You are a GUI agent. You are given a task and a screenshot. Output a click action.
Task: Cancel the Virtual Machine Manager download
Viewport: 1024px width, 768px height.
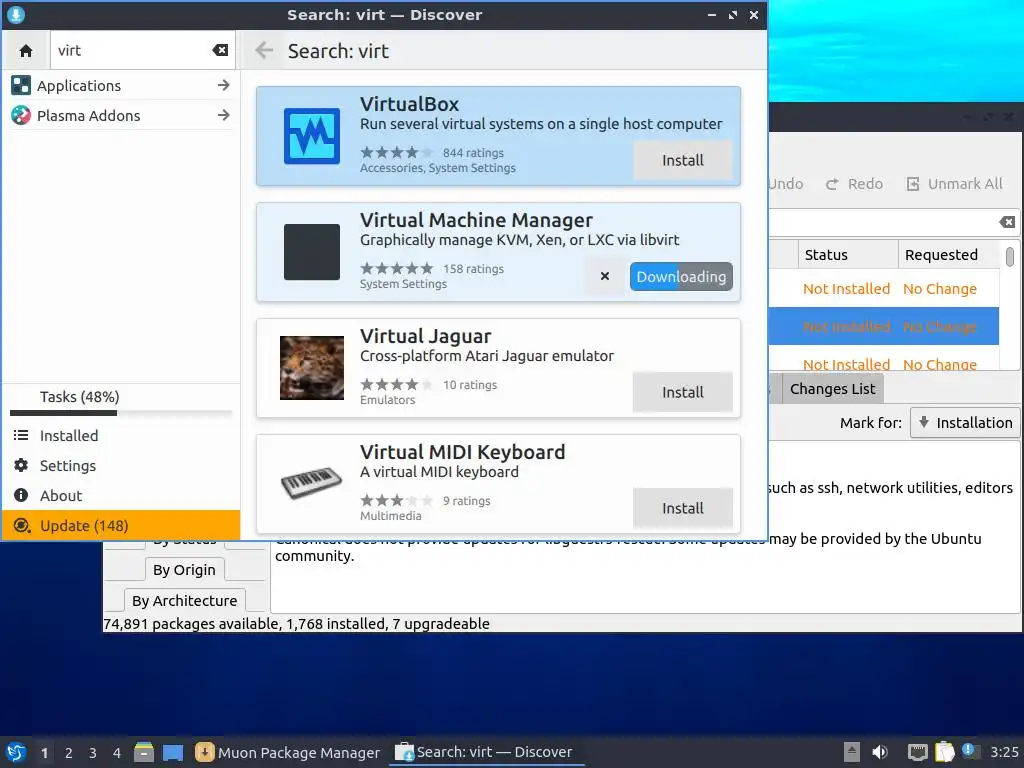click(x=605, y=276)
